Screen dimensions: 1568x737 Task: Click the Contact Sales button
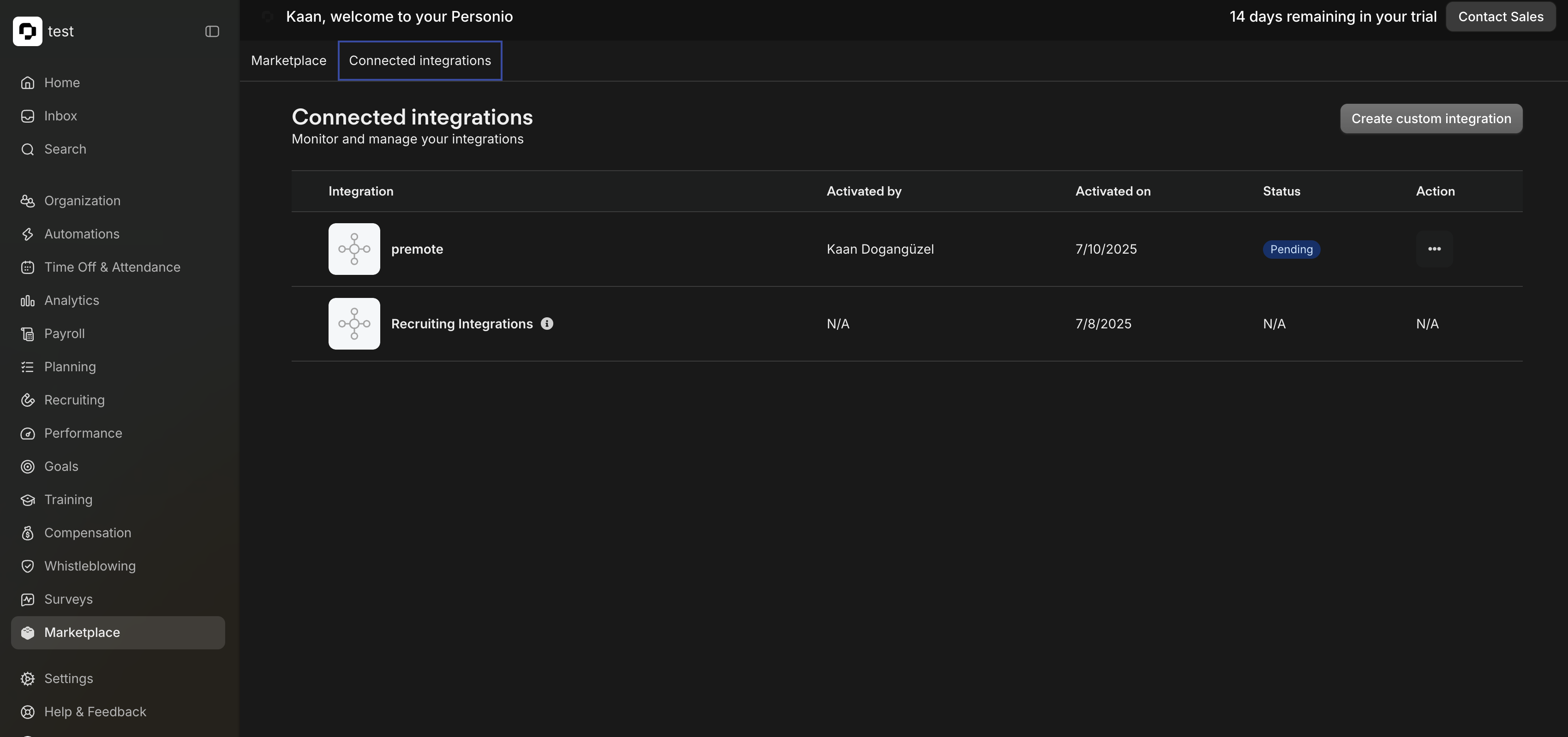[1500, 17]
